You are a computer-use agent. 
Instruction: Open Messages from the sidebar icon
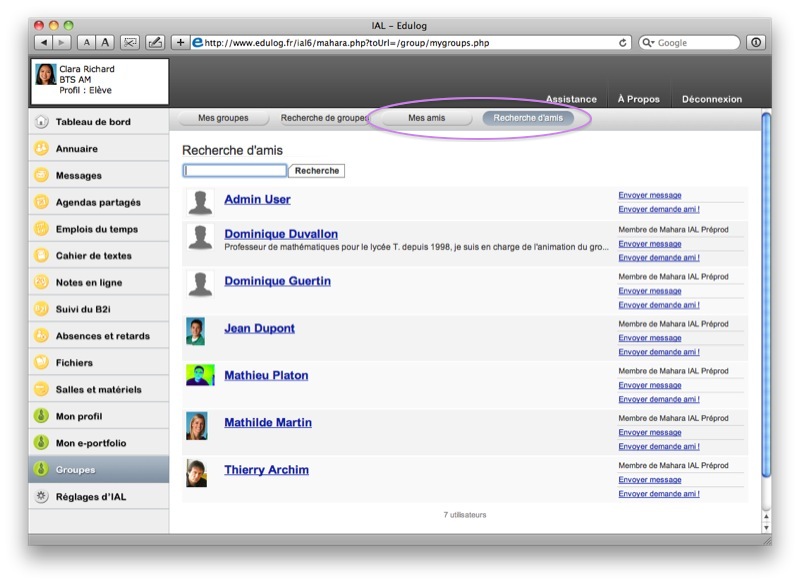41,175
